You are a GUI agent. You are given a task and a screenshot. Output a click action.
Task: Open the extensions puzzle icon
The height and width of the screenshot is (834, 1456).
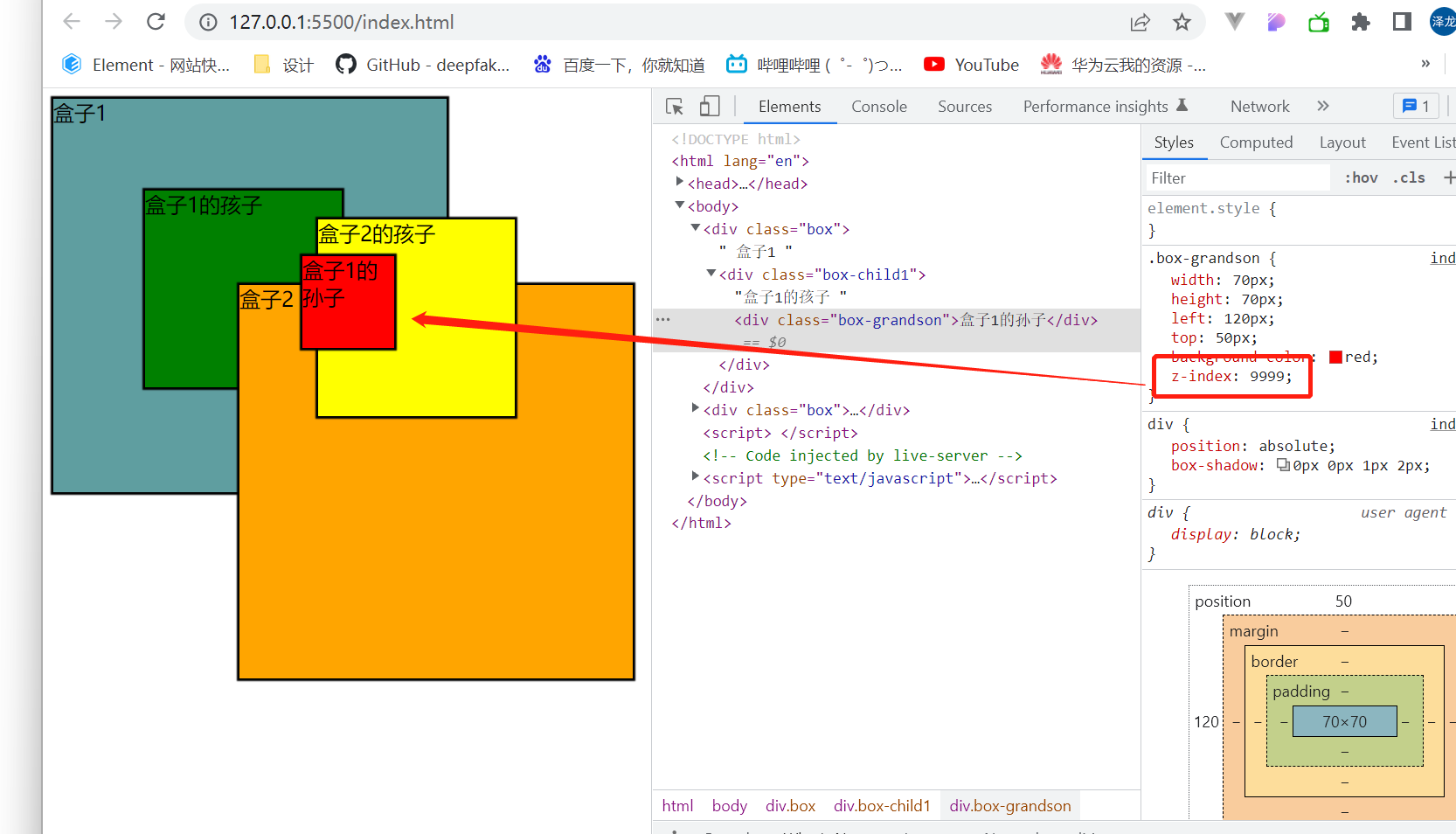pos(1361,22)
